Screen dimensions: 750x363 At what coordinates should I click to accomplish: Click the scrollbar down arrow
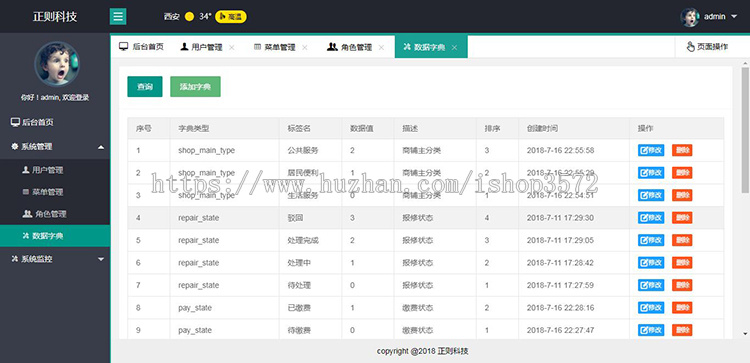coord(745,334)
